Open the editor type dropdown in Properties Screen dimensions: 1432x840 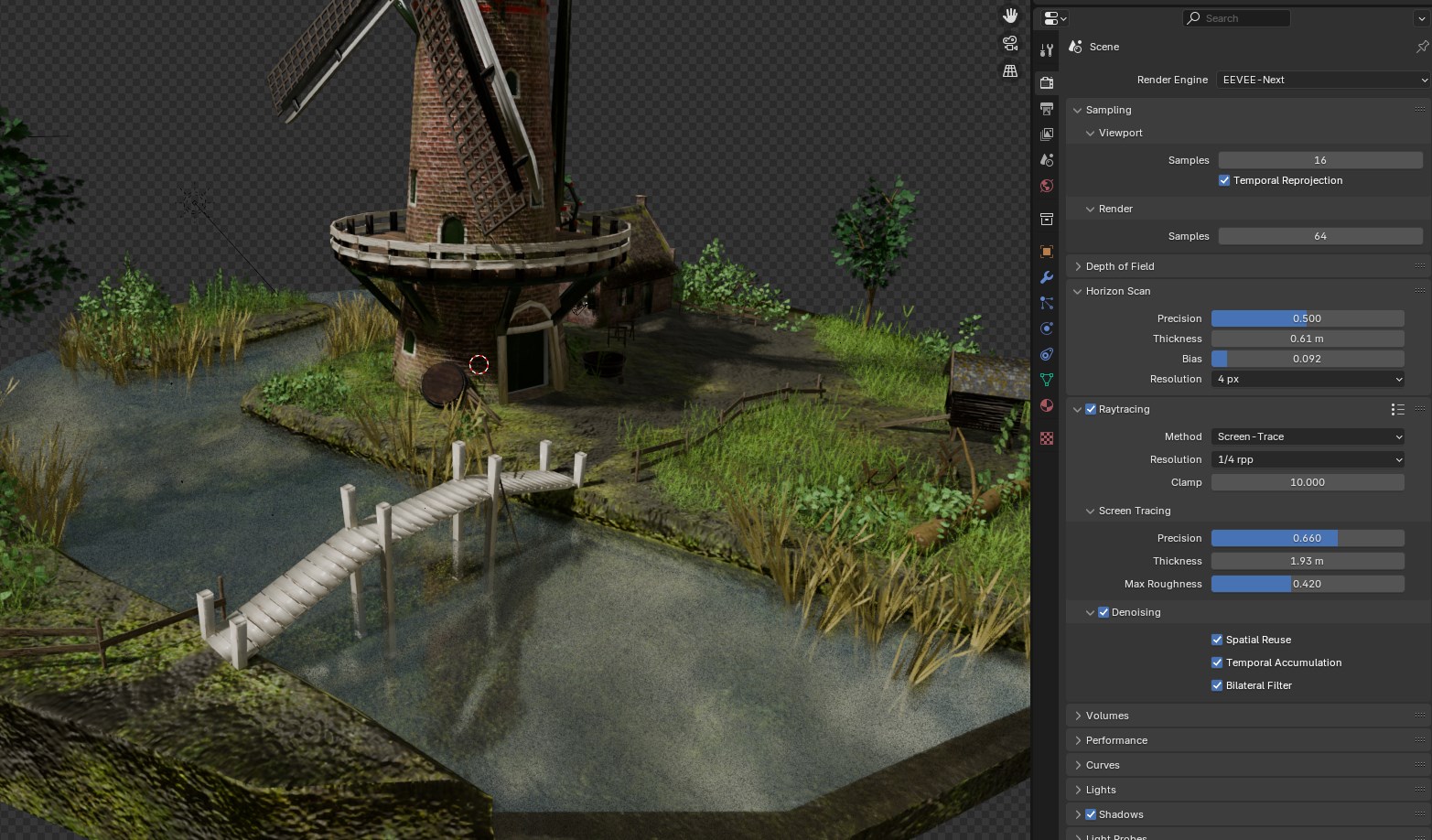click(1055, 18)
